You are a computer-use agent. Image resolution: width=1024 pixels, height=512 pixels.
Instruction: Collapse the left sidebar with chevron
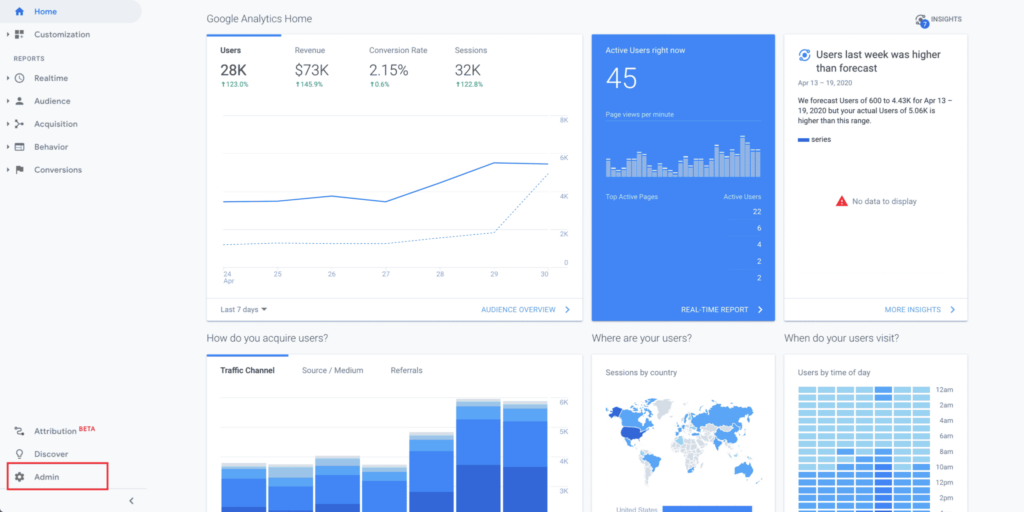tap(132, 501)
